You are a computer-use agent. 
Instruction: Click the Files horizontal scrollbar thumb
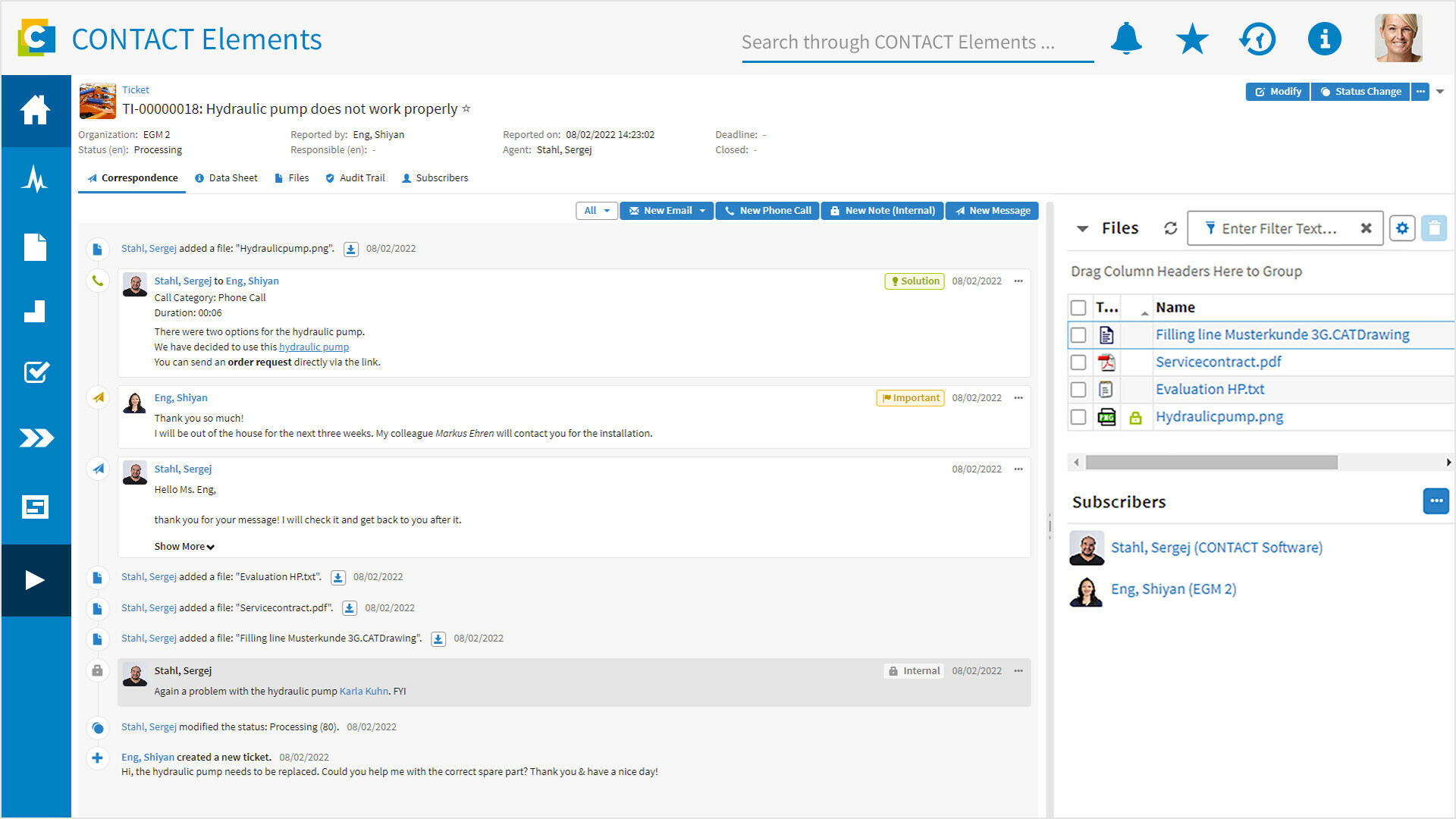pyautogui.click(x=1211, y=463)
